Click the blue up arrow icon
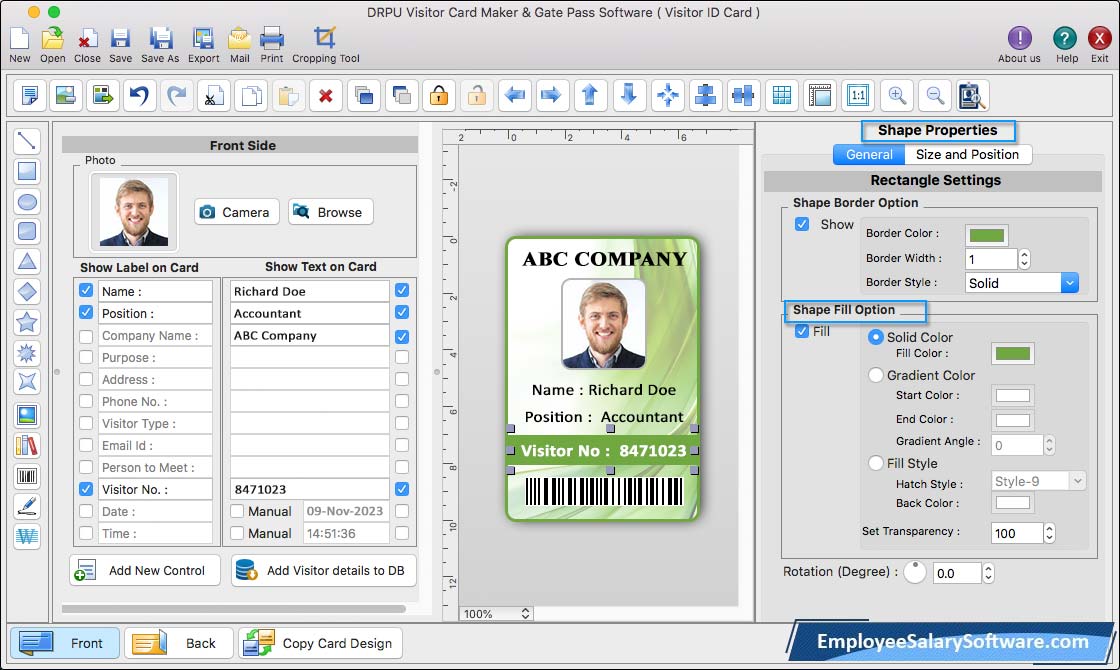 tap(590, 95)
